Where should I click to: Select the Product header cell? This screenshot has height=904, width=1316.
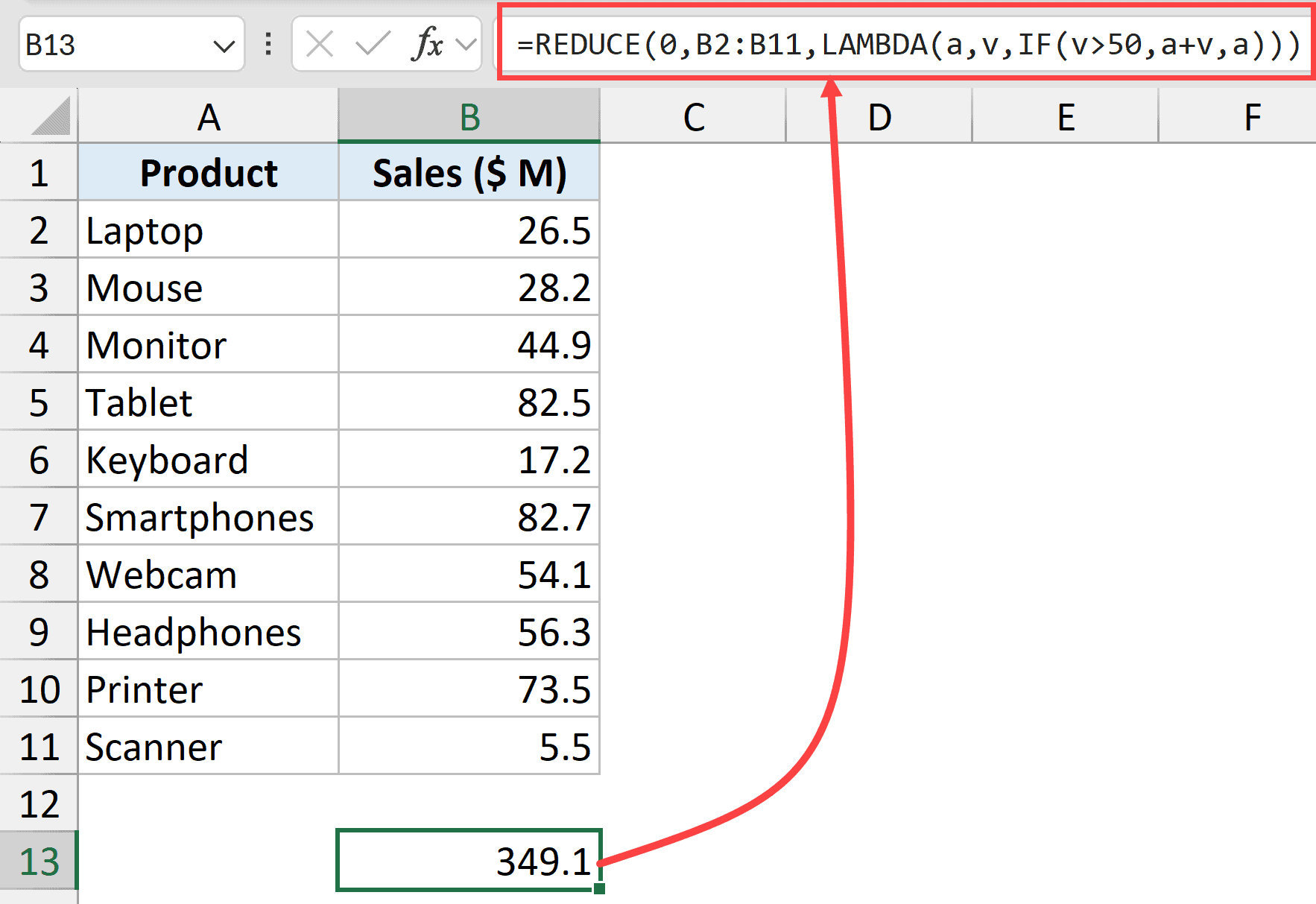pyautogui.click(x=209, y=173)
